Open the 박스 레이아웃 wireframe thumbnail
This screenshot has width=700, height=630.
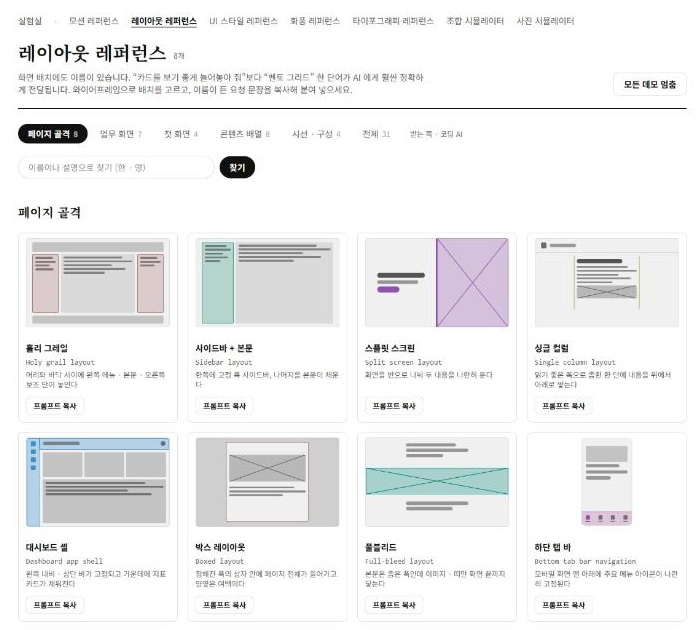267,482
